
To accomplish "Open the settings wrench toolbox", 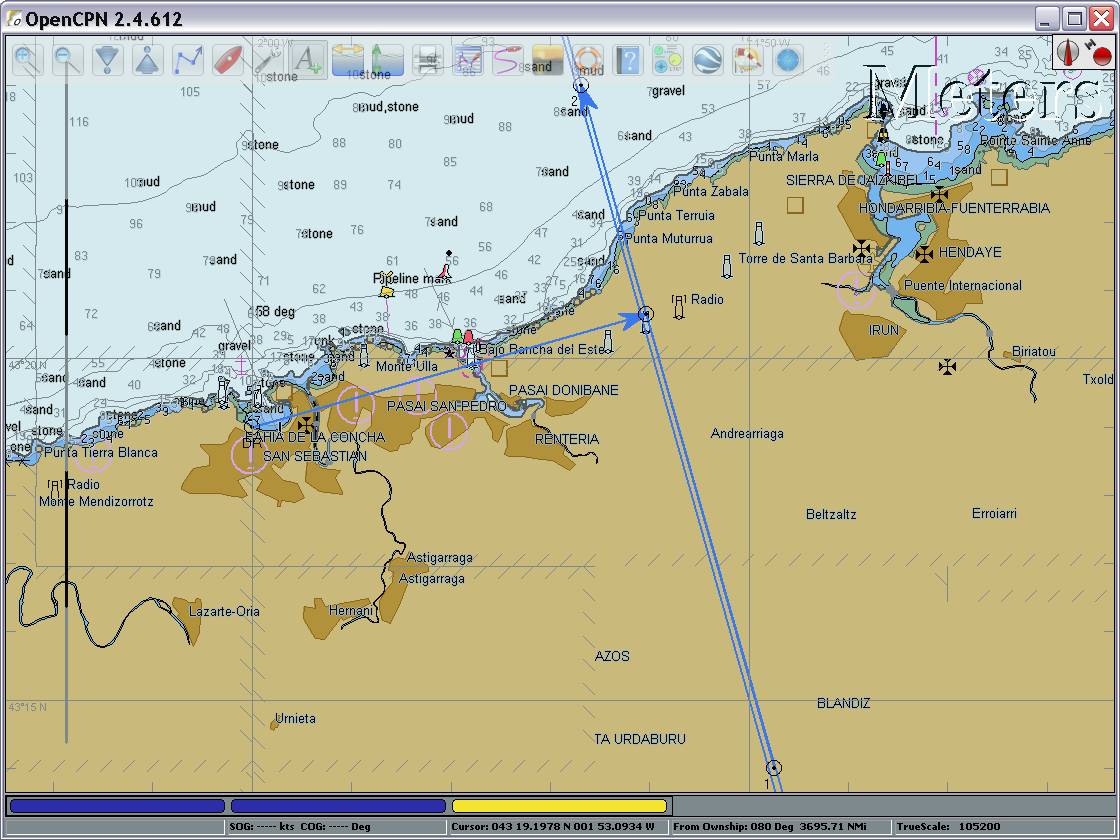I will [267, 60].
